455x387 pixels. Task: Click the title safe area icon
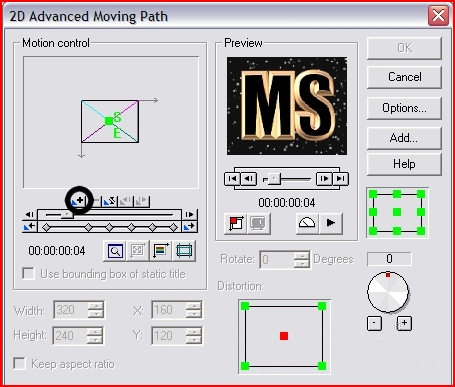(x=184, y=251)
